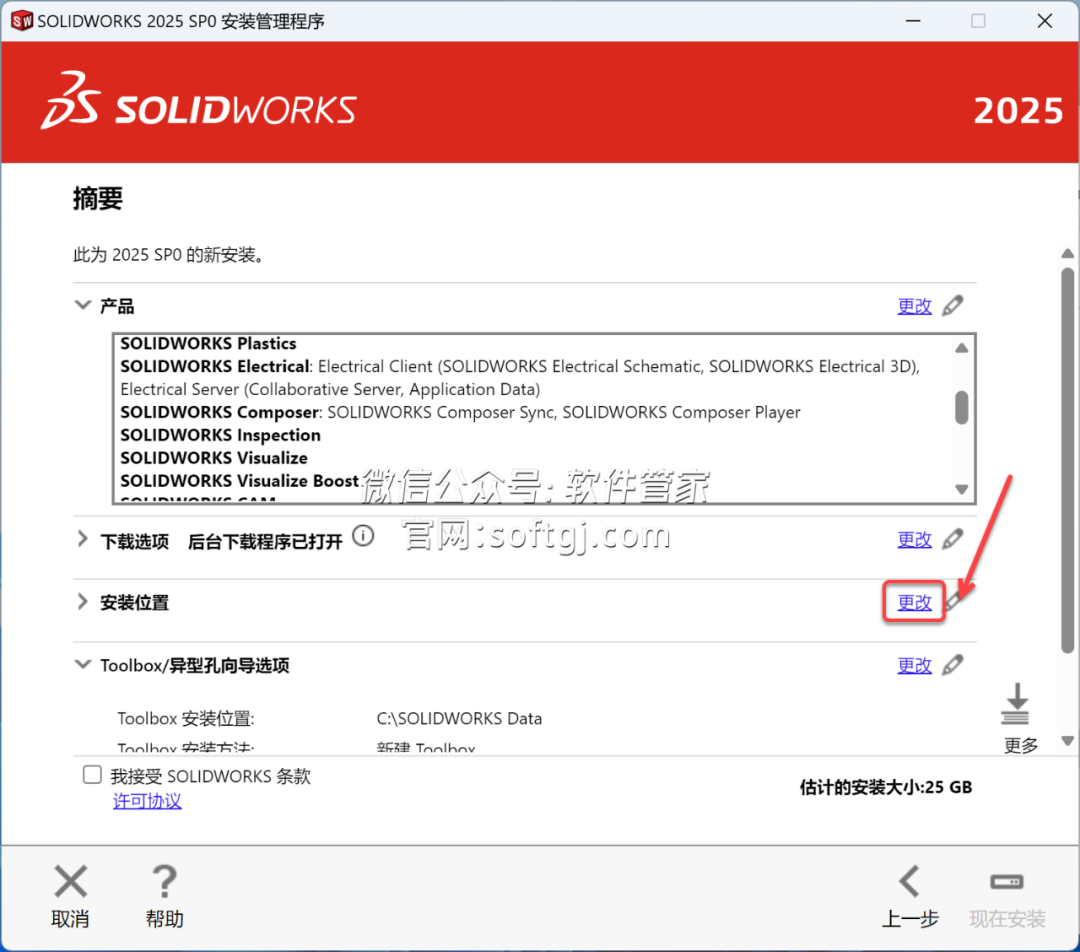Click the 取消 X icon
Image resolution: width=1080 pixels, height=952 pixels.
point(70,881)
